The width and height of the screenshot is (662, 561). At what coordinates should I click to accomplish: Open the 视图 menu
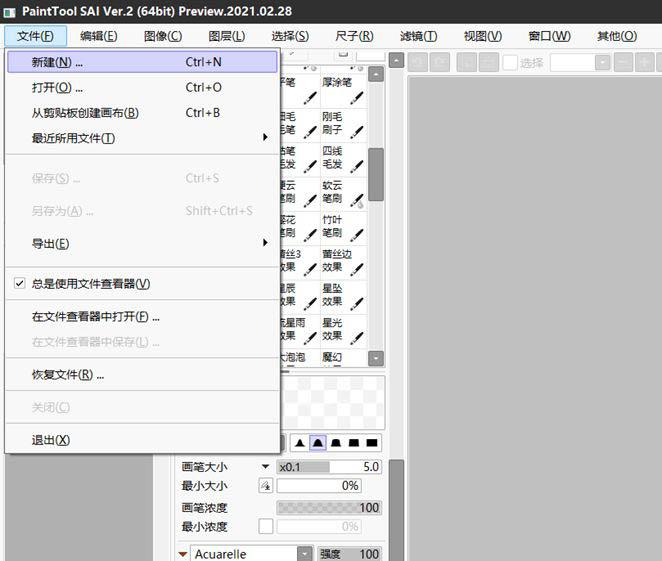(483, 36)
